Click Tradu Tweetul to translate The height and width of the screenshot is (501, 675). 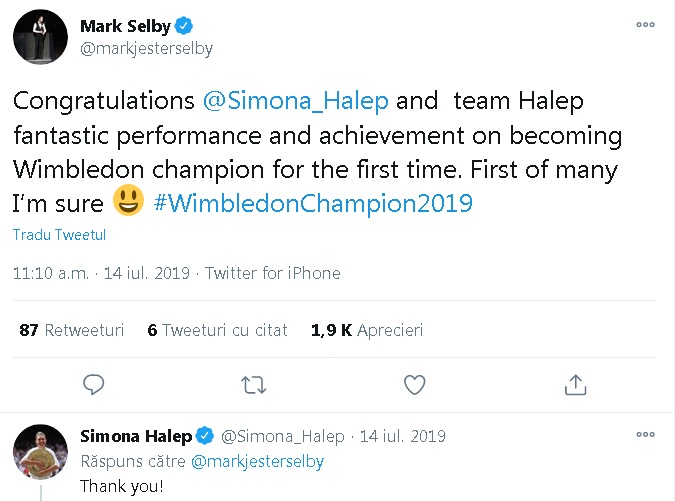(59, 236)
